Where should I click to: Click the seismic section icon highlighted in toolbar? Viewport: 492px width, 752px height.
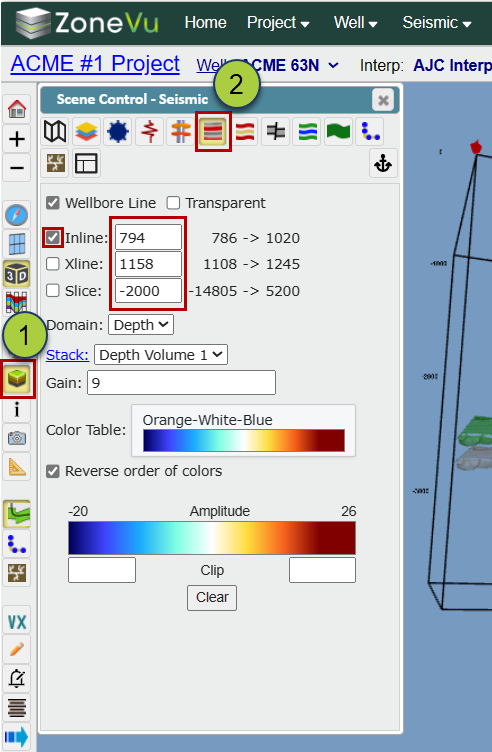point(213,131)
